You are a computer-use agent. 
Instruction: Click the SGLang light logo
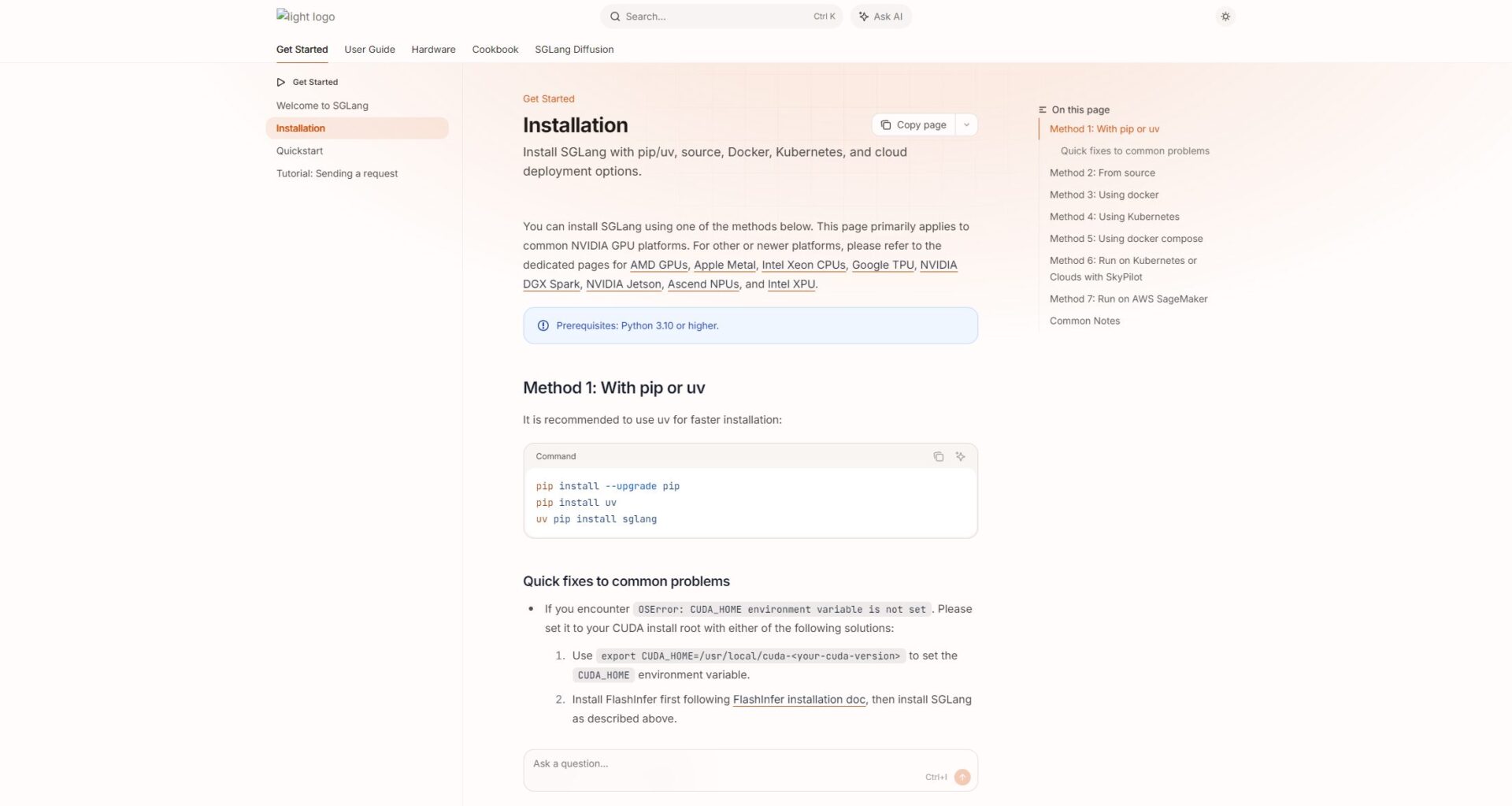(306, 17)
